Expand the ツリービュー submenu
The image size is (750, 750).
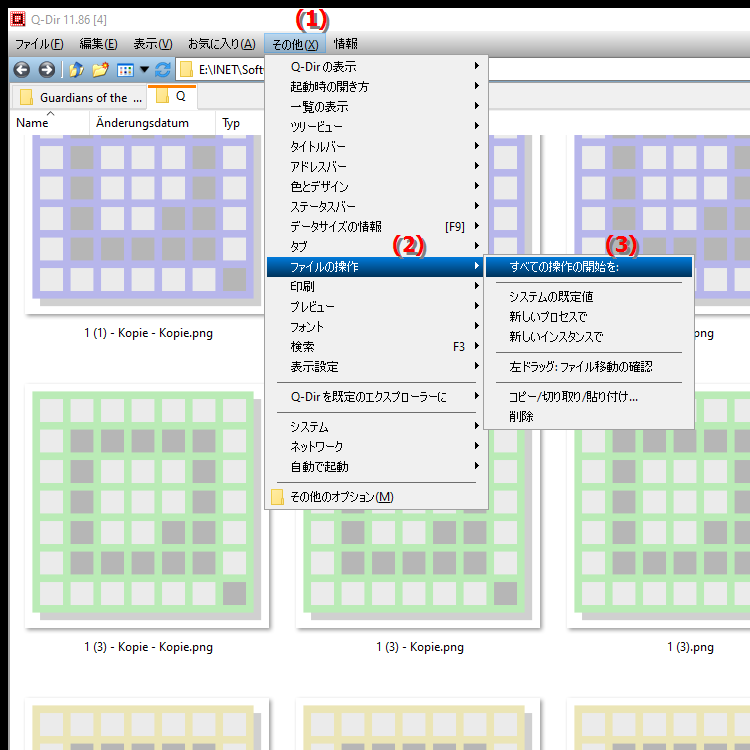pyautogui.click(x=375, y=127)
